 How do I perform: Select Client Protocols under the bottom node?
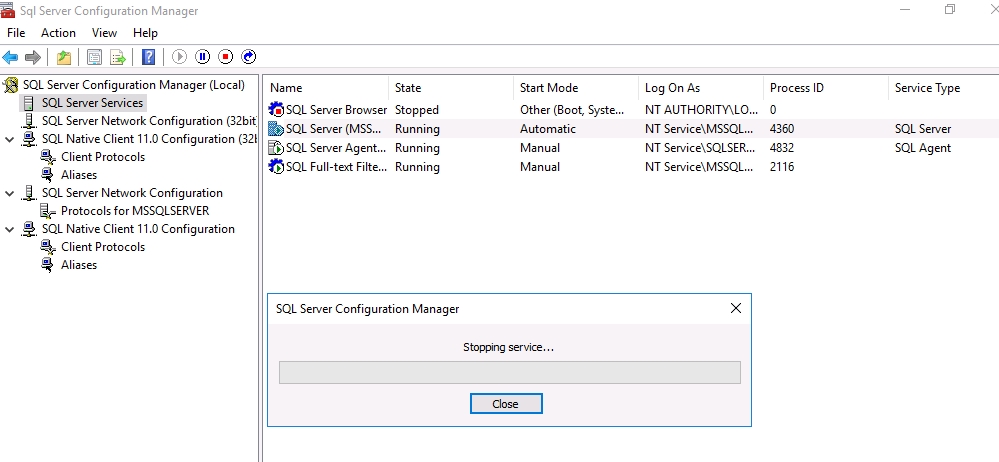pos(103,247)
